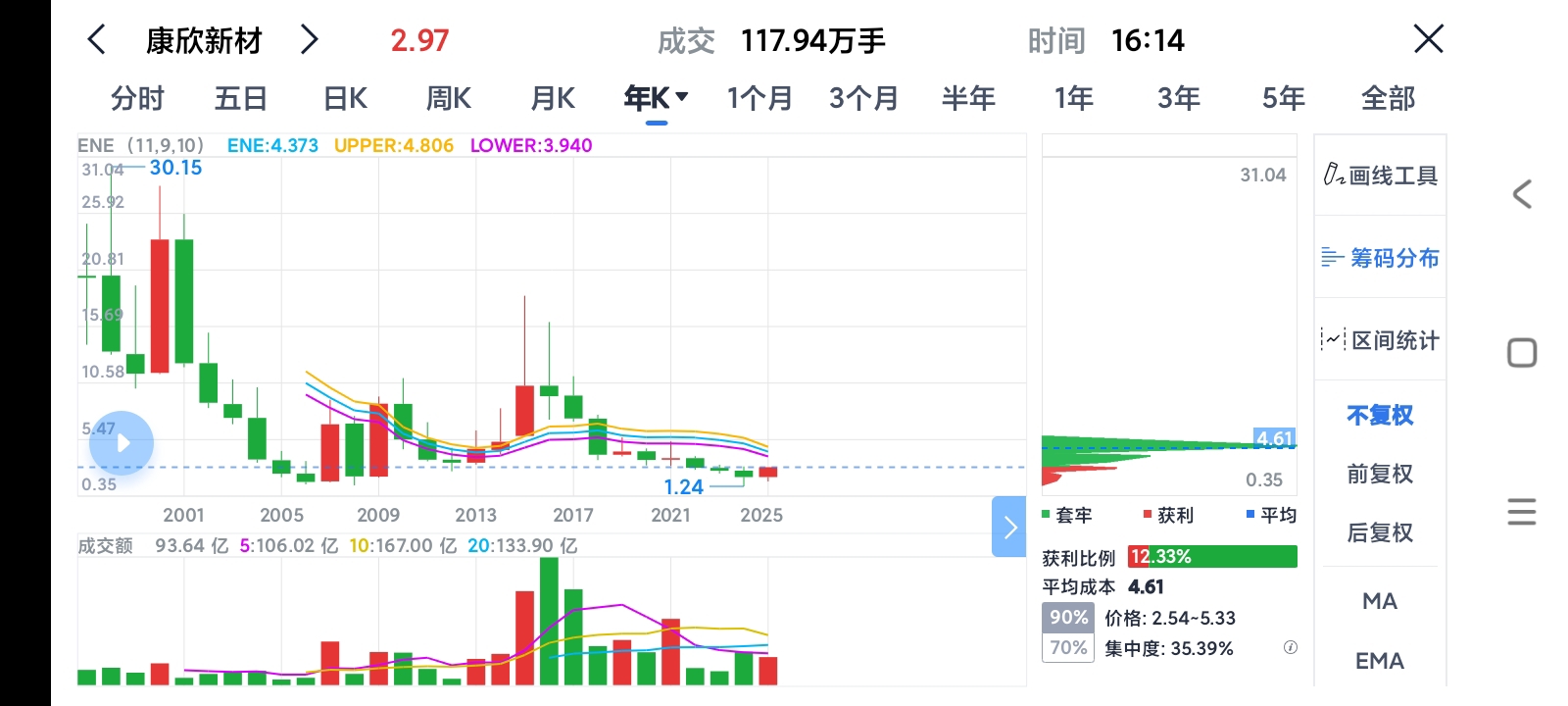This screenshot has height=706, width=1568.
Task: Select the 70% concentration option
Action: (x=1068, y=647)
